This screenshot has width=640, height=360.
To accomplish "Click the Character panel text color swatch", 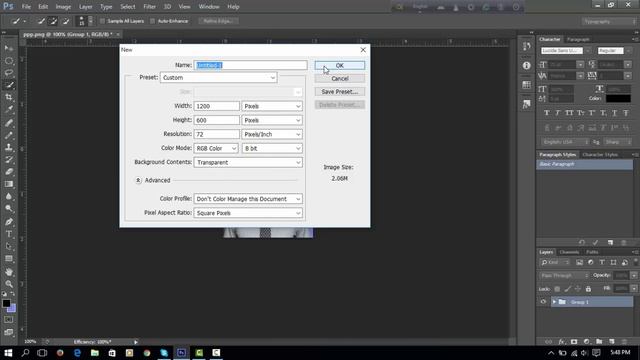I will click(618, 98).
